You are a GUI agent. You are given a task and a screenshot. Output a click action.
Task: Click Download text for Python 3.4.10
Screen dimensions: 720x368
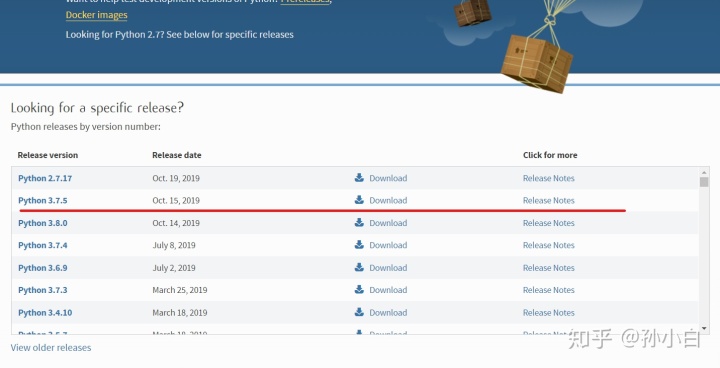(388, 312)
